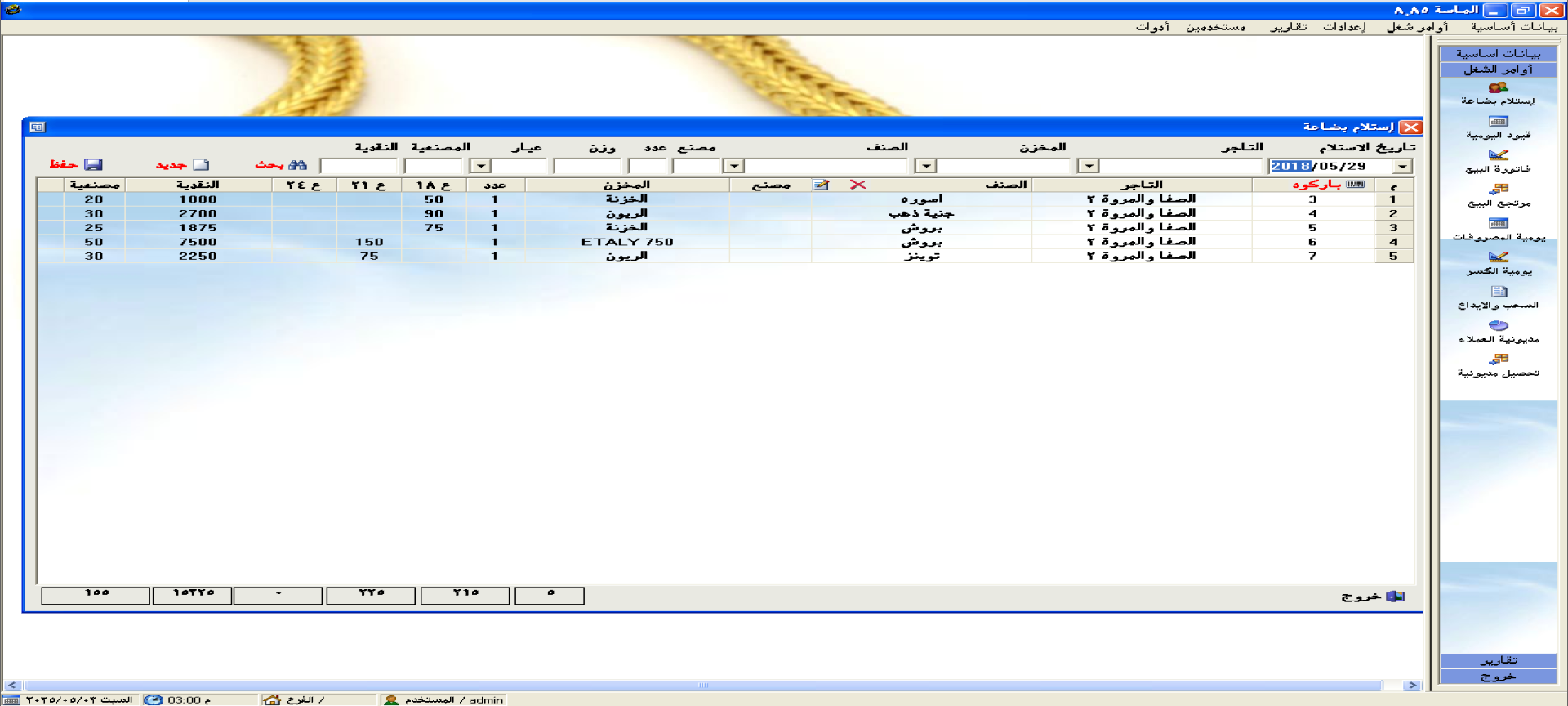Click in the وزن weight input field
This screenshot has height=706, width=1568.
point(586,167)
